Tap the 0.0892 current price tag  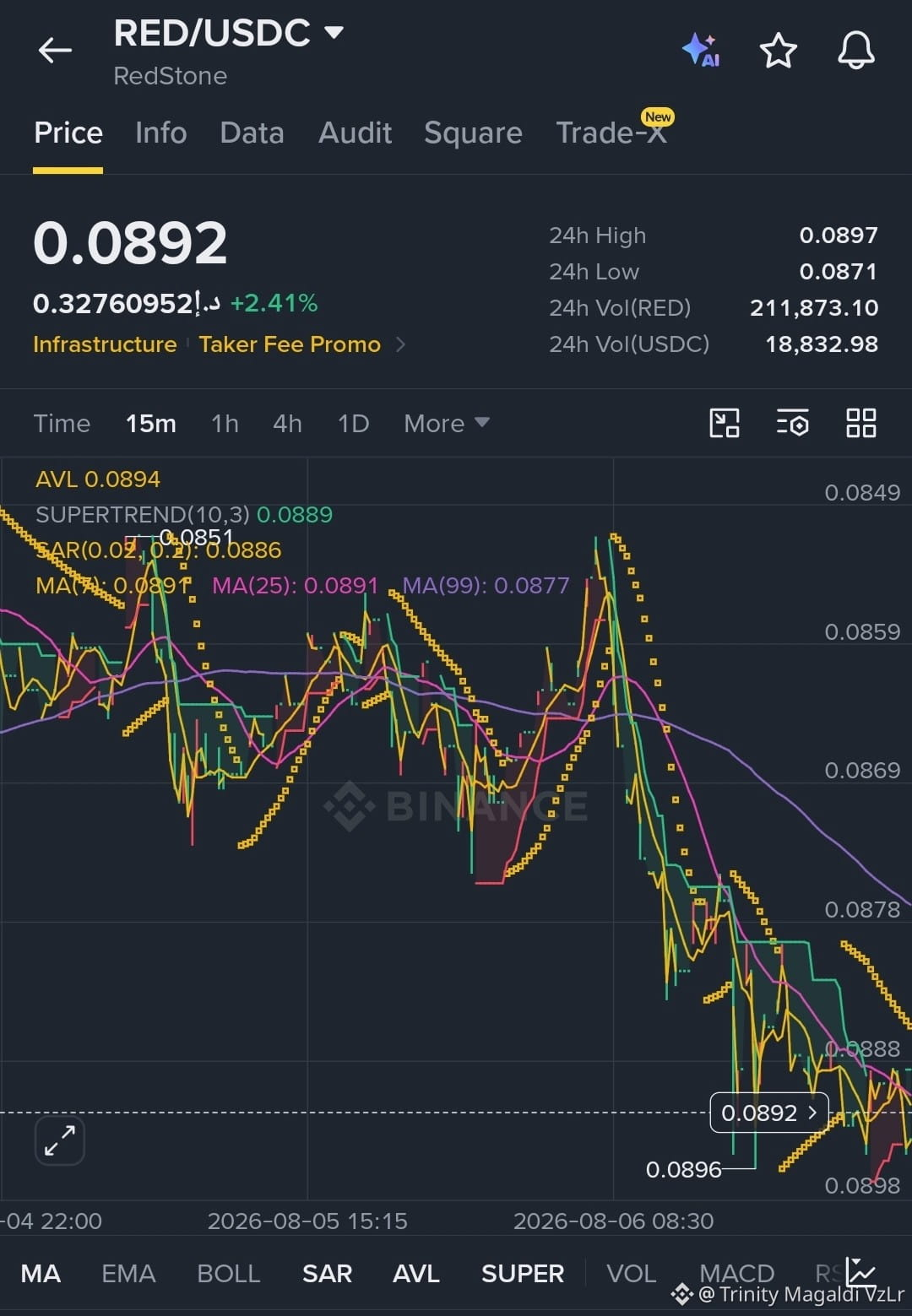769,1113
